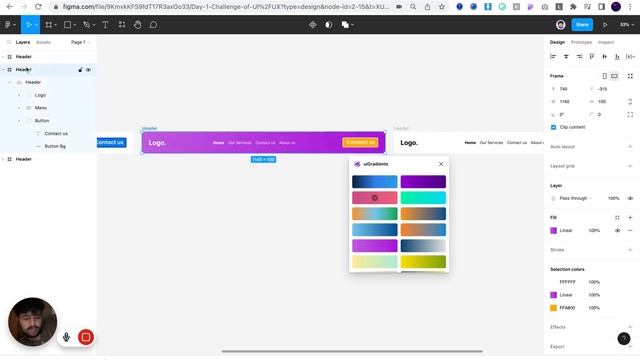Viewport: 640px width, 360px height.
Task: Click the Resize to fit icon
Action: coord(630,76)
